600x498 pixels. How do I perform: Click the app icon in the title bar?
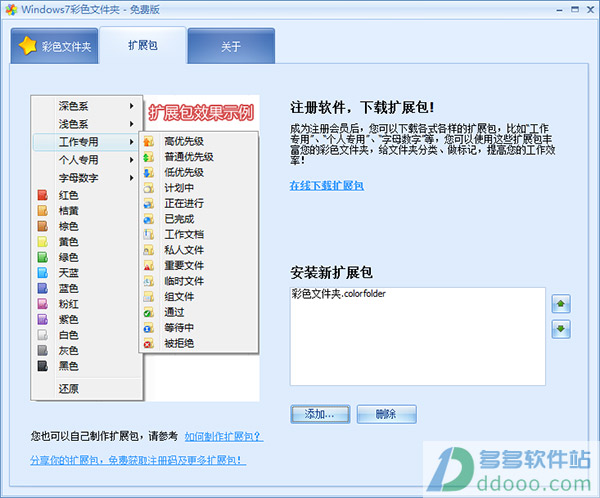point(11,9)
